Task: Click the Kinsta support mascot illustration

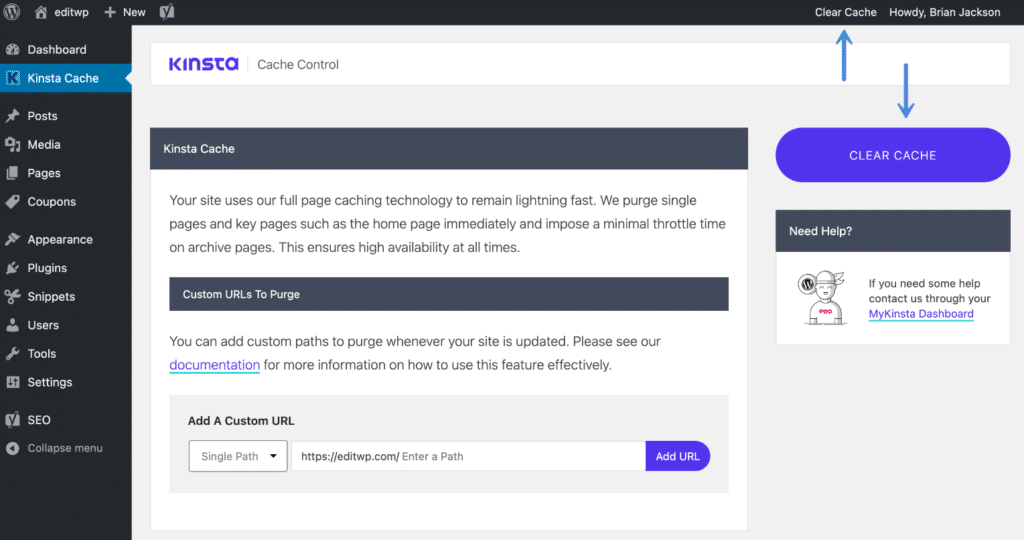Action: click(x=822, y=298)
